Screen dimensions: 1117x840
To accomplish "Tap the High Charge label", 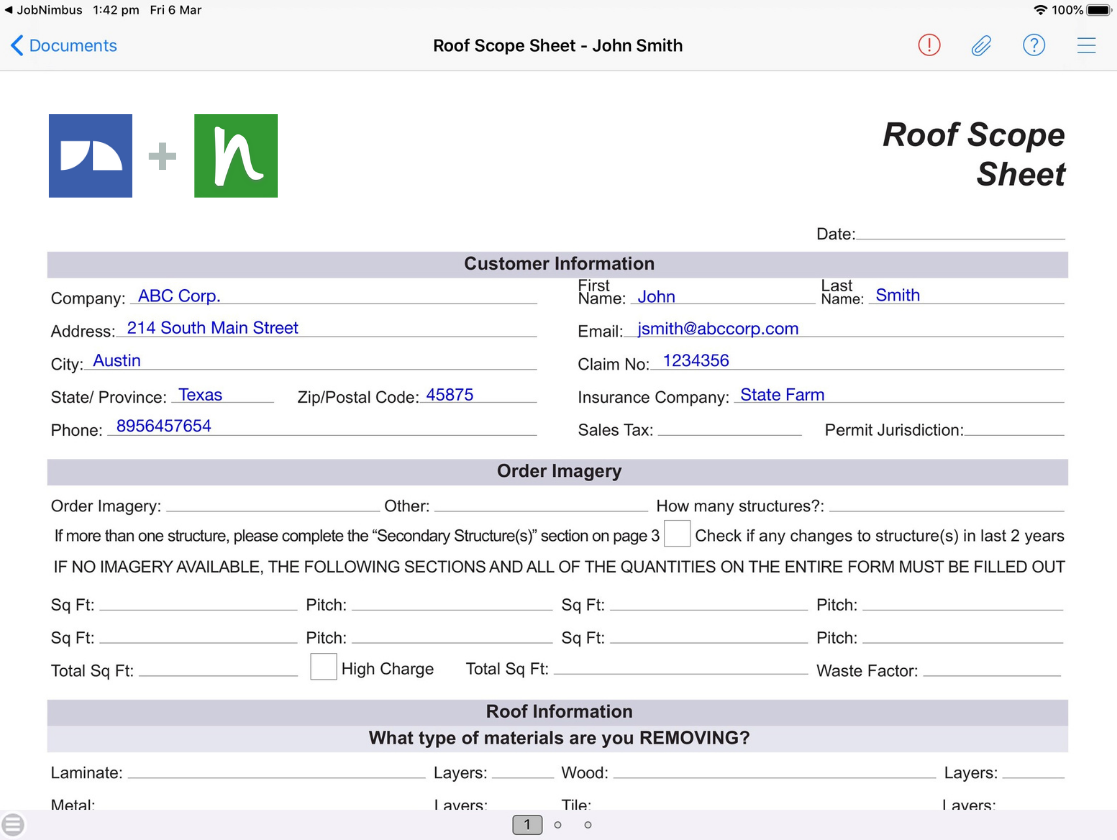I will [x=388, y=668].
